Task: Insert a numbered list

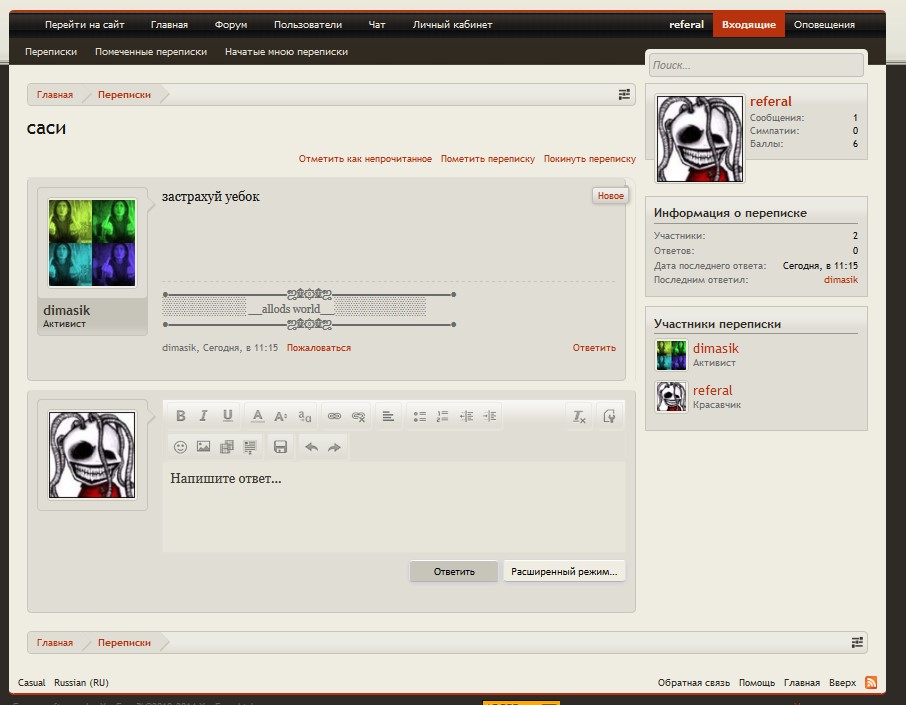Action: (443, 416)
